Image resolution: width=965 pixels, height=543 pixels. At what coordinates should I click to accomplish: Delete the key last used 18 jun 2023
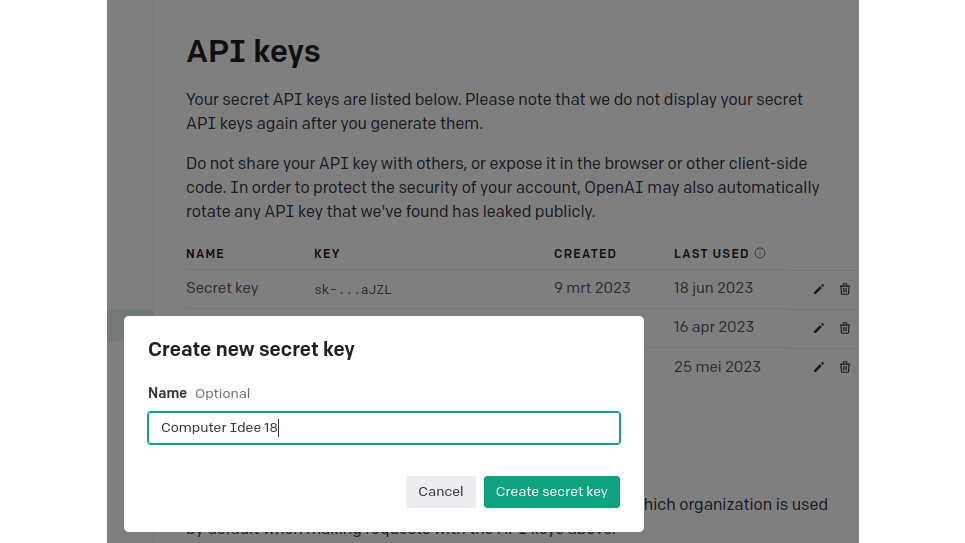(845, 289)
